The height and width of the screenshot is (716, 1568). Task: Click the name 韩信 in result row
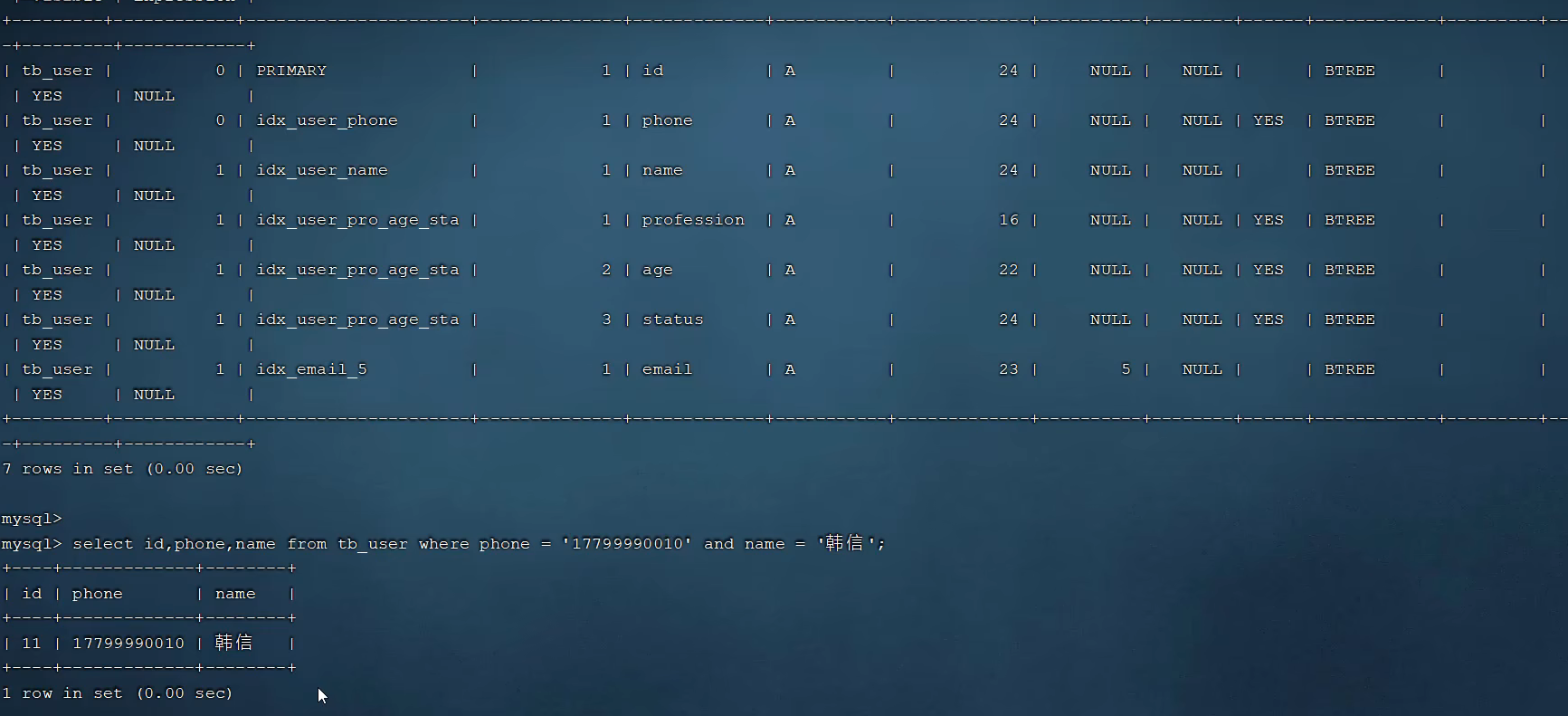pos(233,643)
